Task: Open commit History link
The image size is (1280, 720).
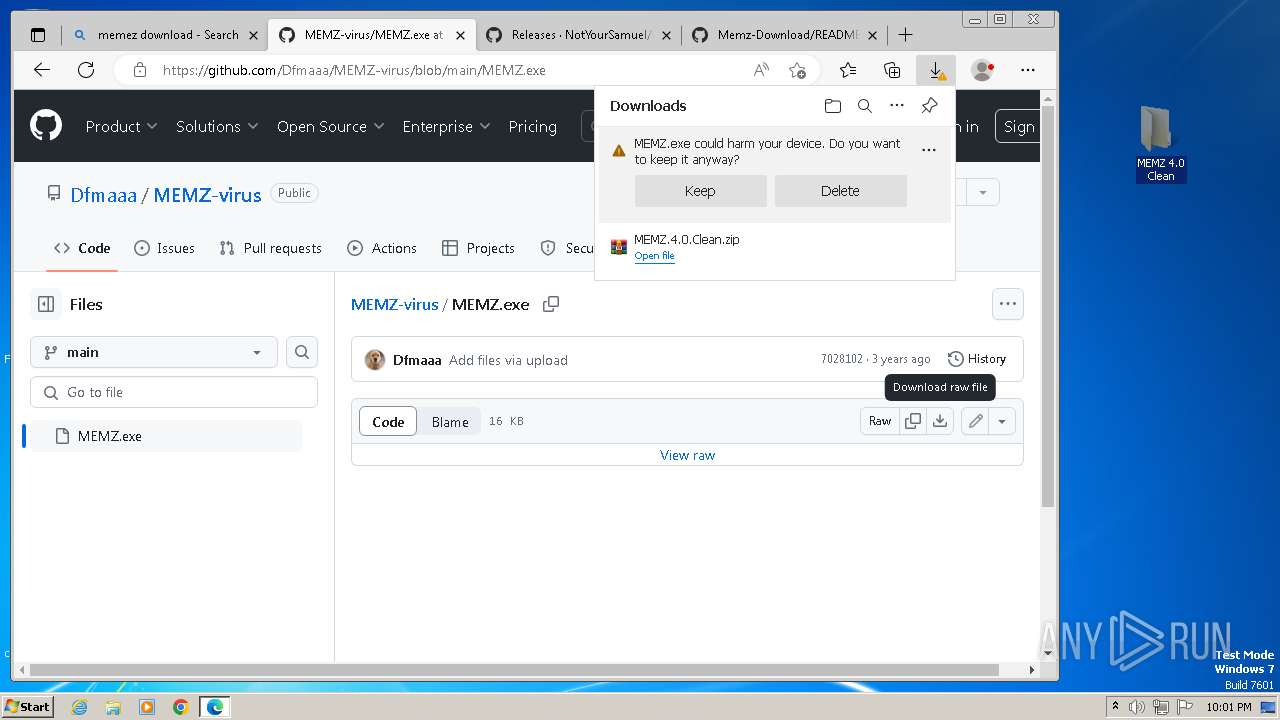Action: pos(976,359)
